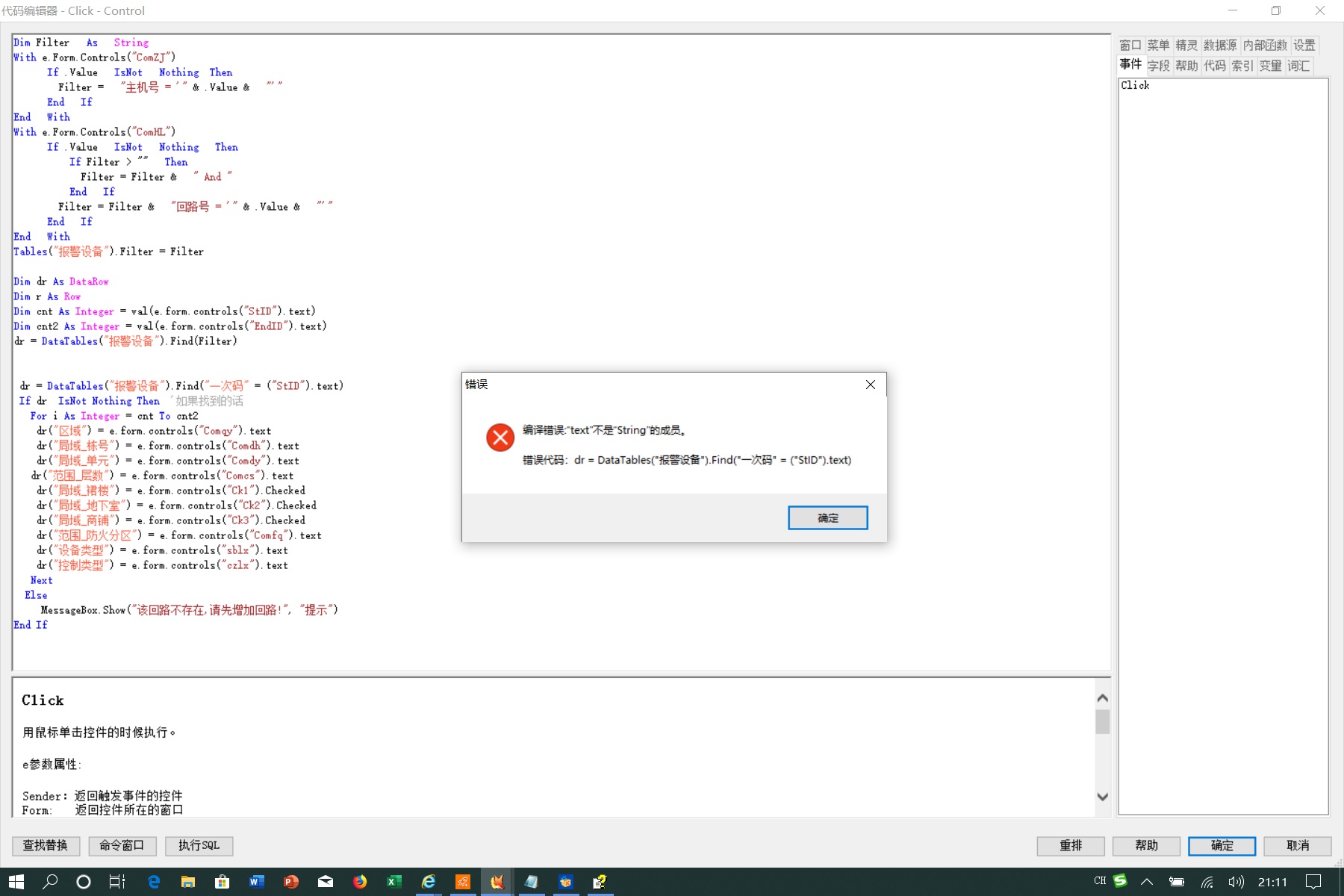Open the 命令窗口 button
1344x896 pixels.
(122, 845)
